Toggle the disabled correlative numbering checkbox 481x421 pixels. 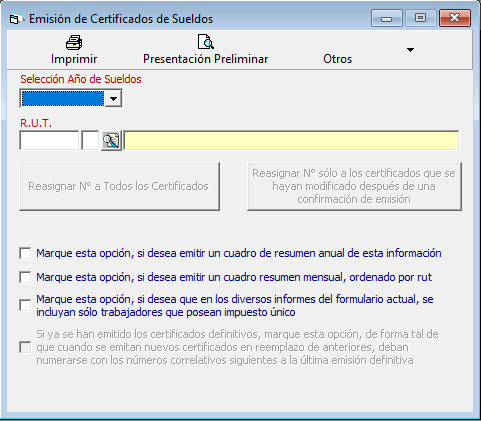point(25,347)
